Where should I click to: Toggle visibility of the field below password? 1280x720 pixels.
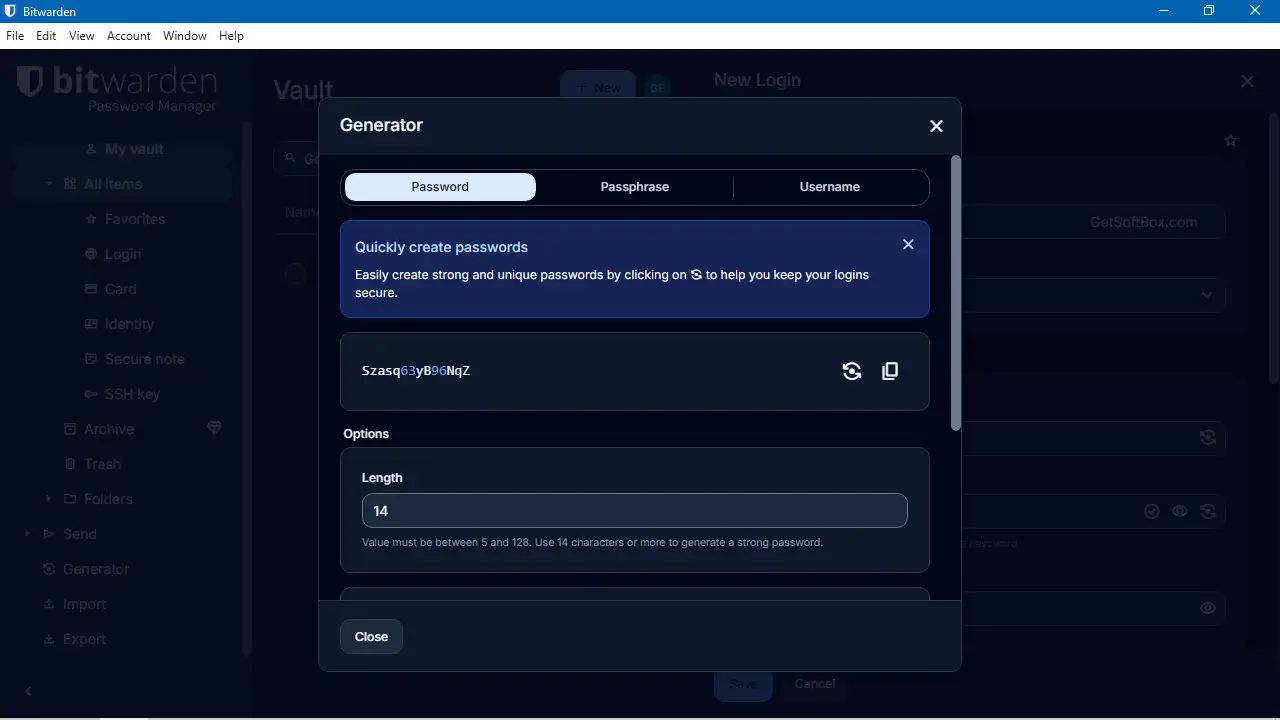point(1208,608)
